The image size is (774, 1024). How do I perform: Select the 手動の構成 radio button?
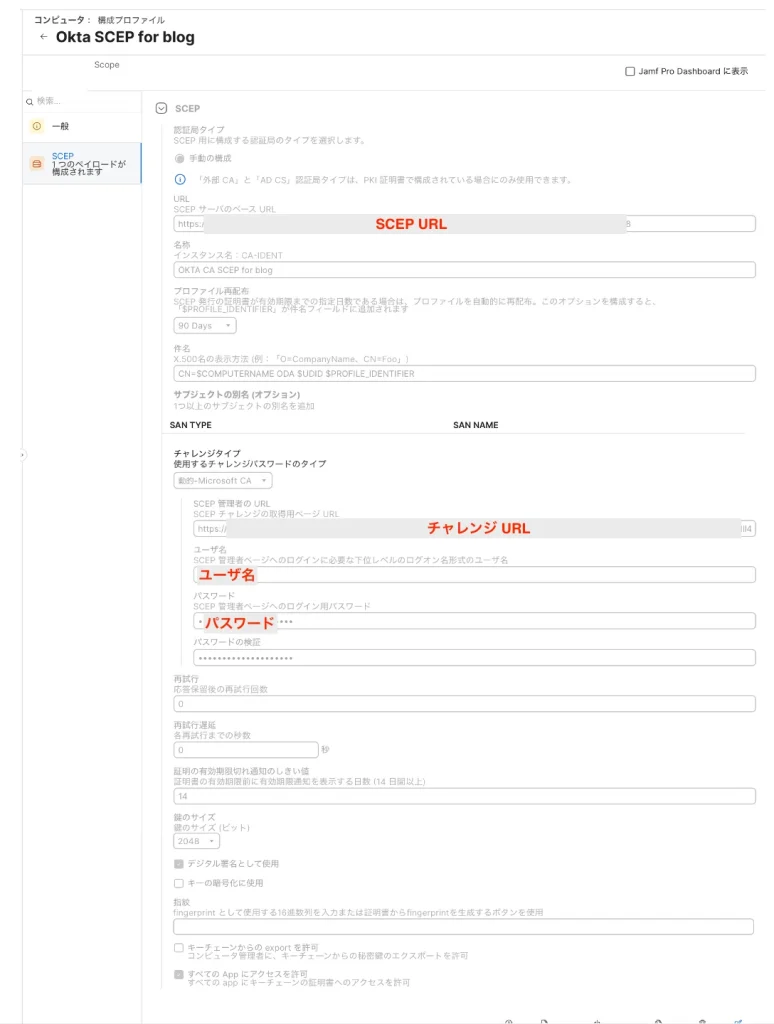click(179, 158)
